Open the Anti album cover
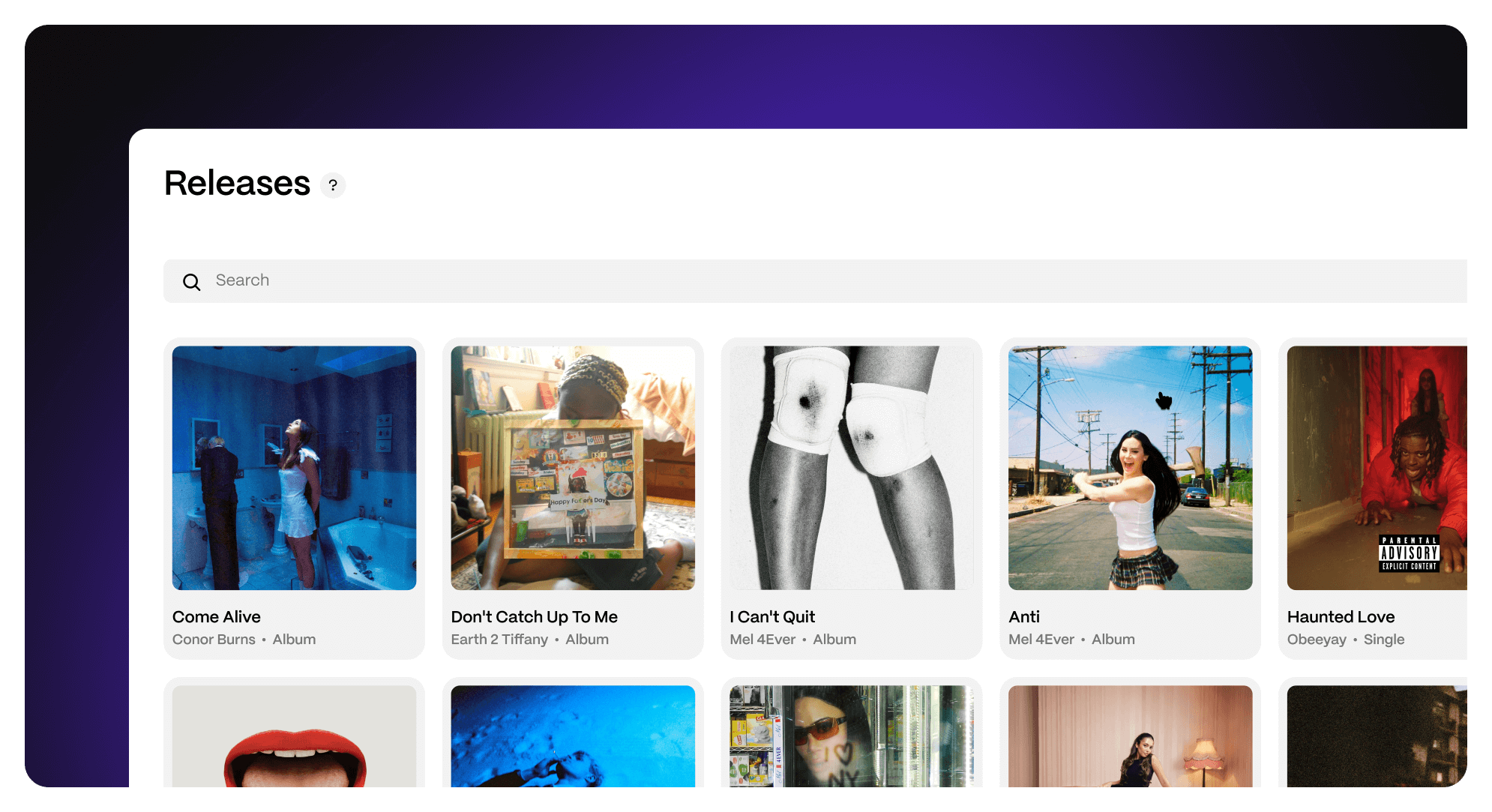Image resolution: width=1492 pixels, height=812 pixels. point(1130,468)
